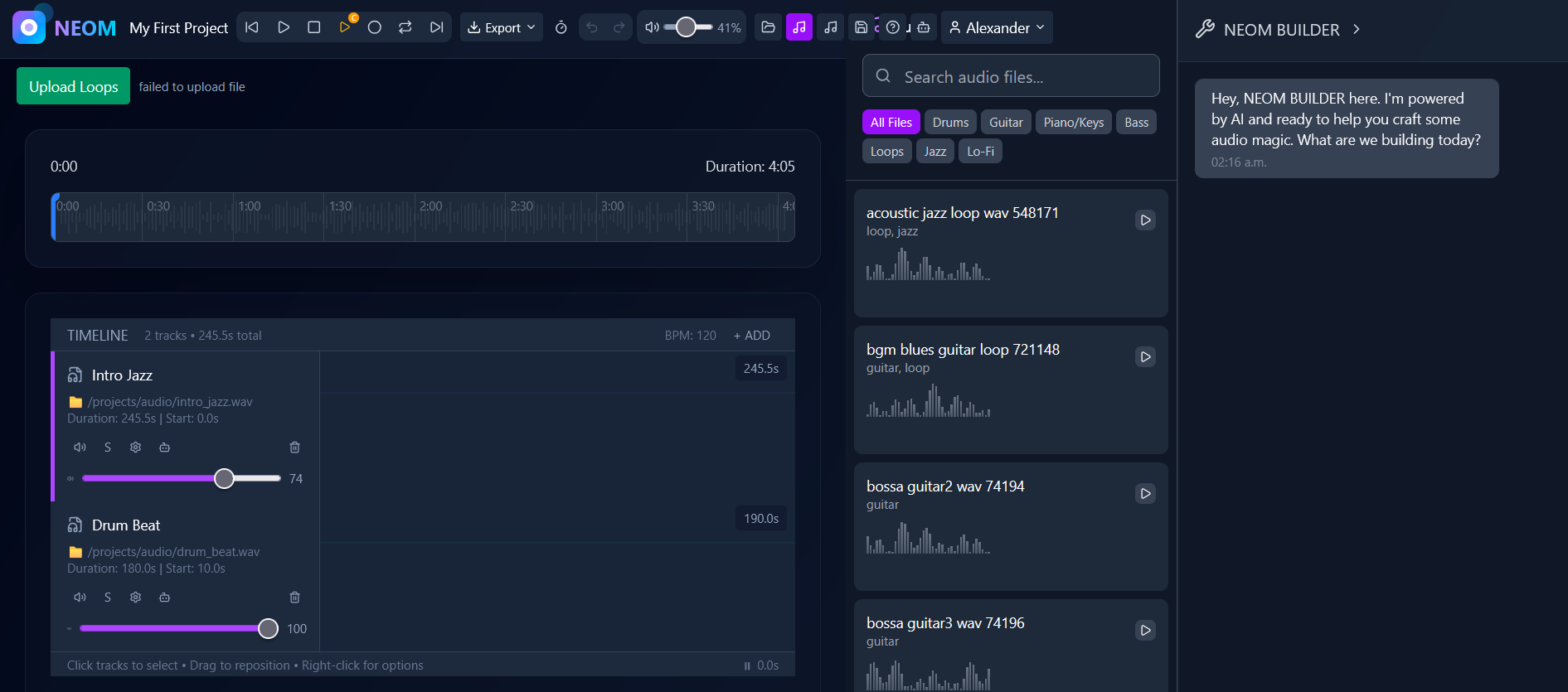The image size is (1568, 692).
Task: Open project folder from the toolbar
Action: click(x=769, y=27)
